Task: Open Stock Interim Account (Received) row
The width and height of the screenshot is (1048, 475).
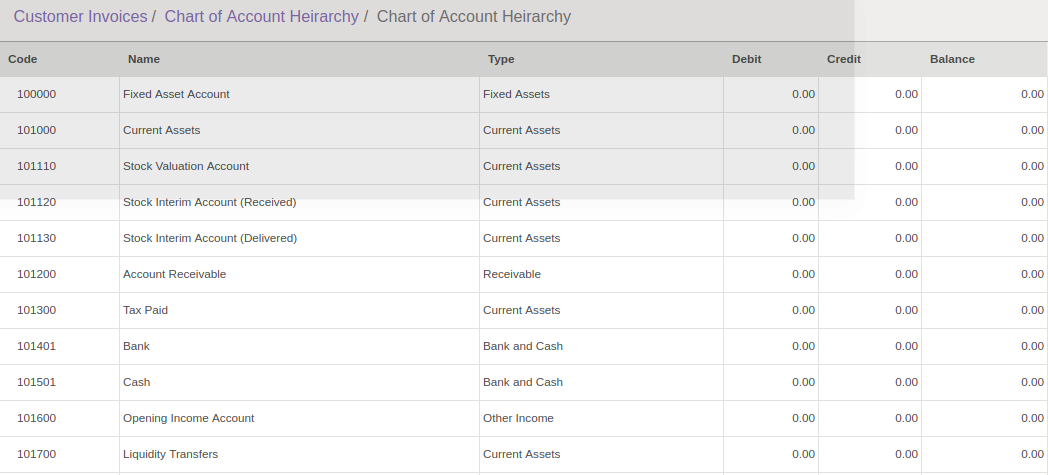Action: point(209,202)
